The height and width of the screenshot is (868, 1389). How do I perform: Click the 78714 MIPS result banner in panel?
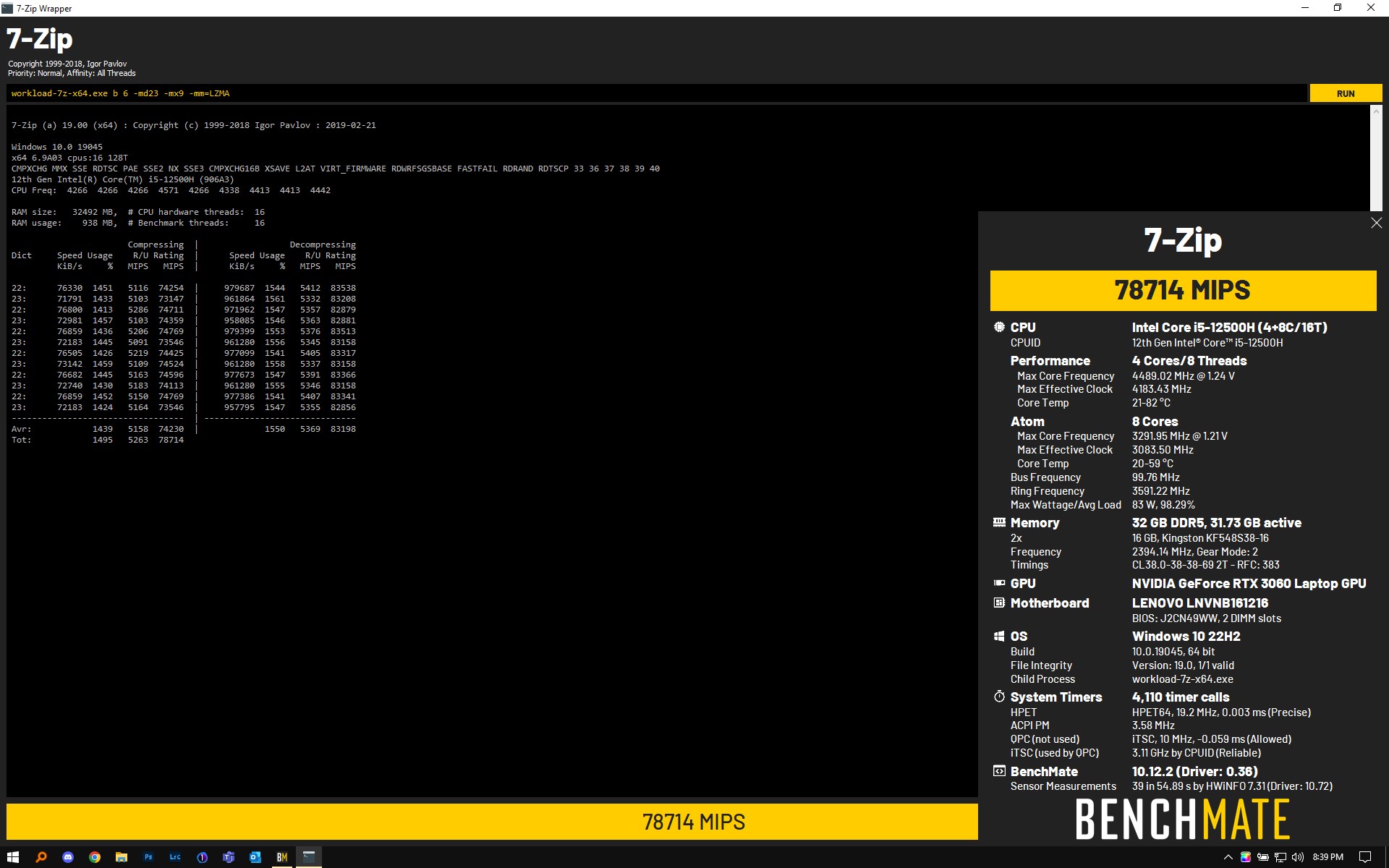(1183, 290)
